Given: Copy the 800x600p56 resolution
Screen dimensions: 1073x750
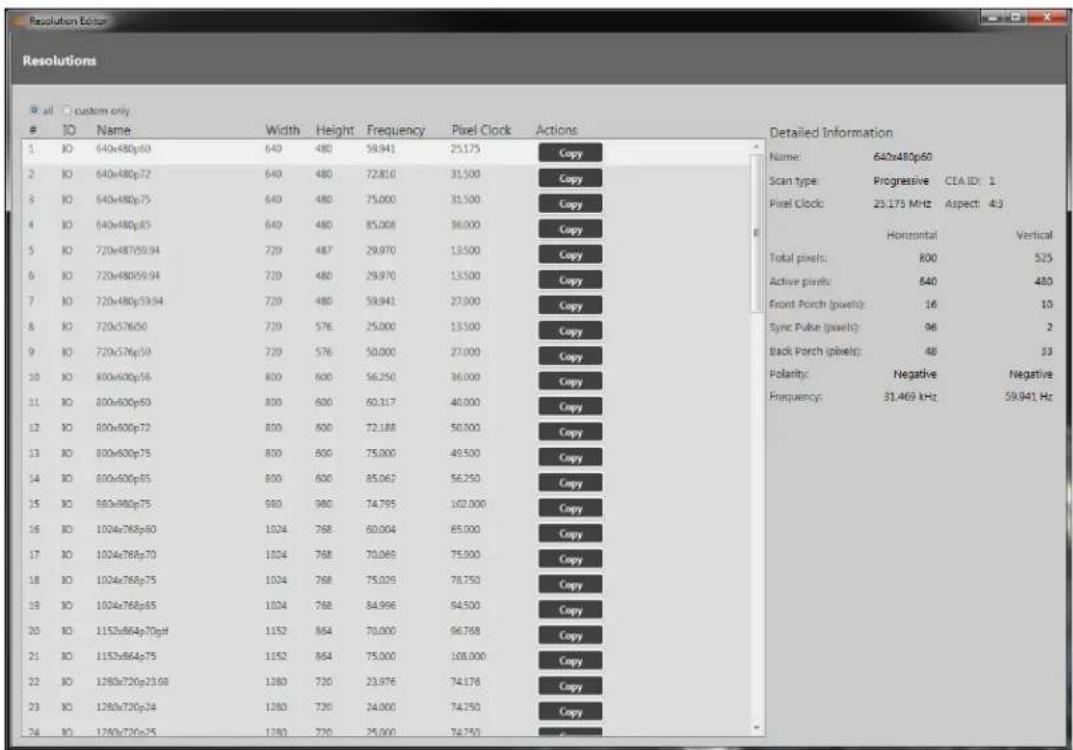Looking at the screenshot, I should coord(570,381).
